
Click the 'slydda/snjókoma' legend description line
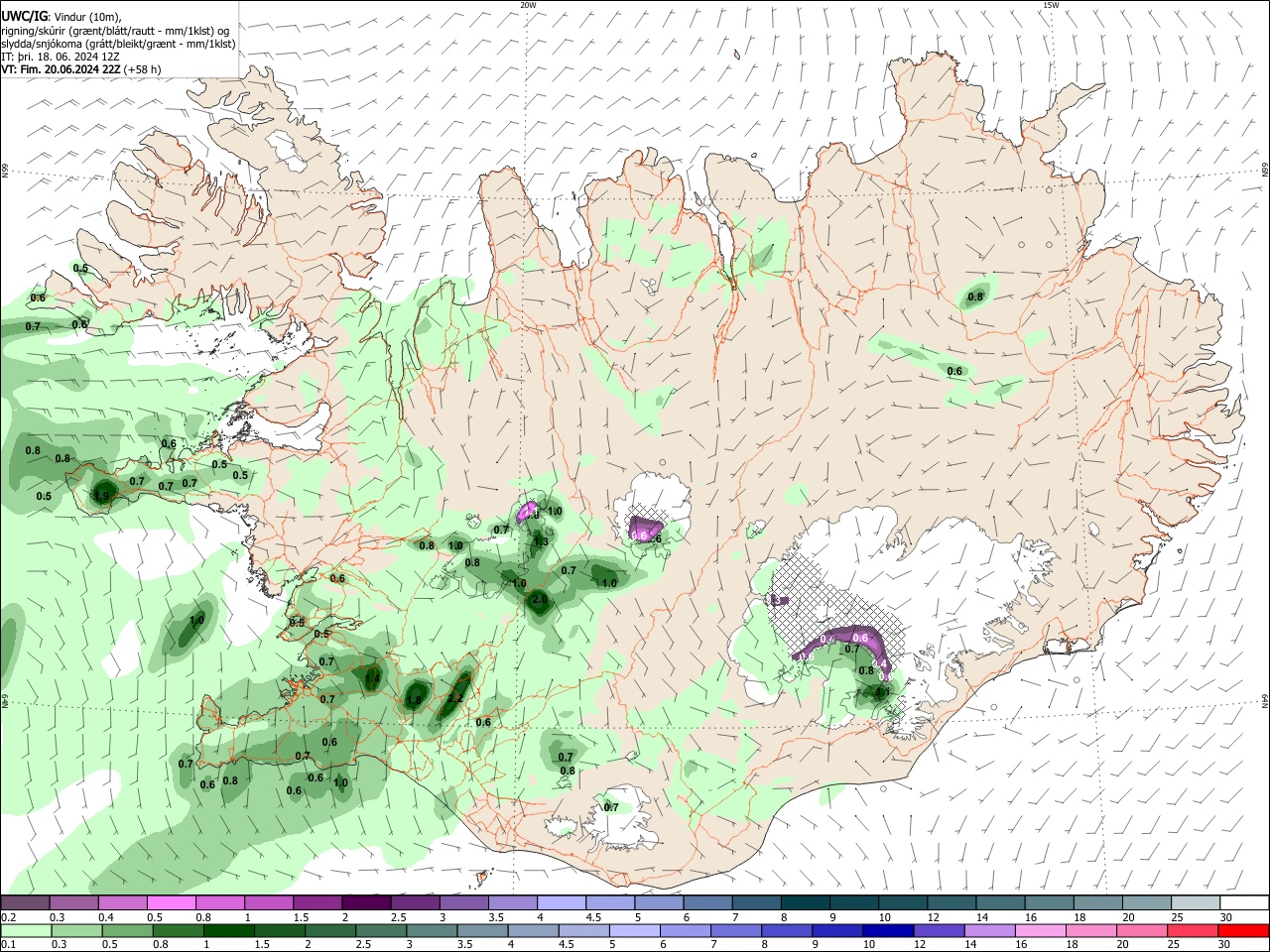coord(118,44)
